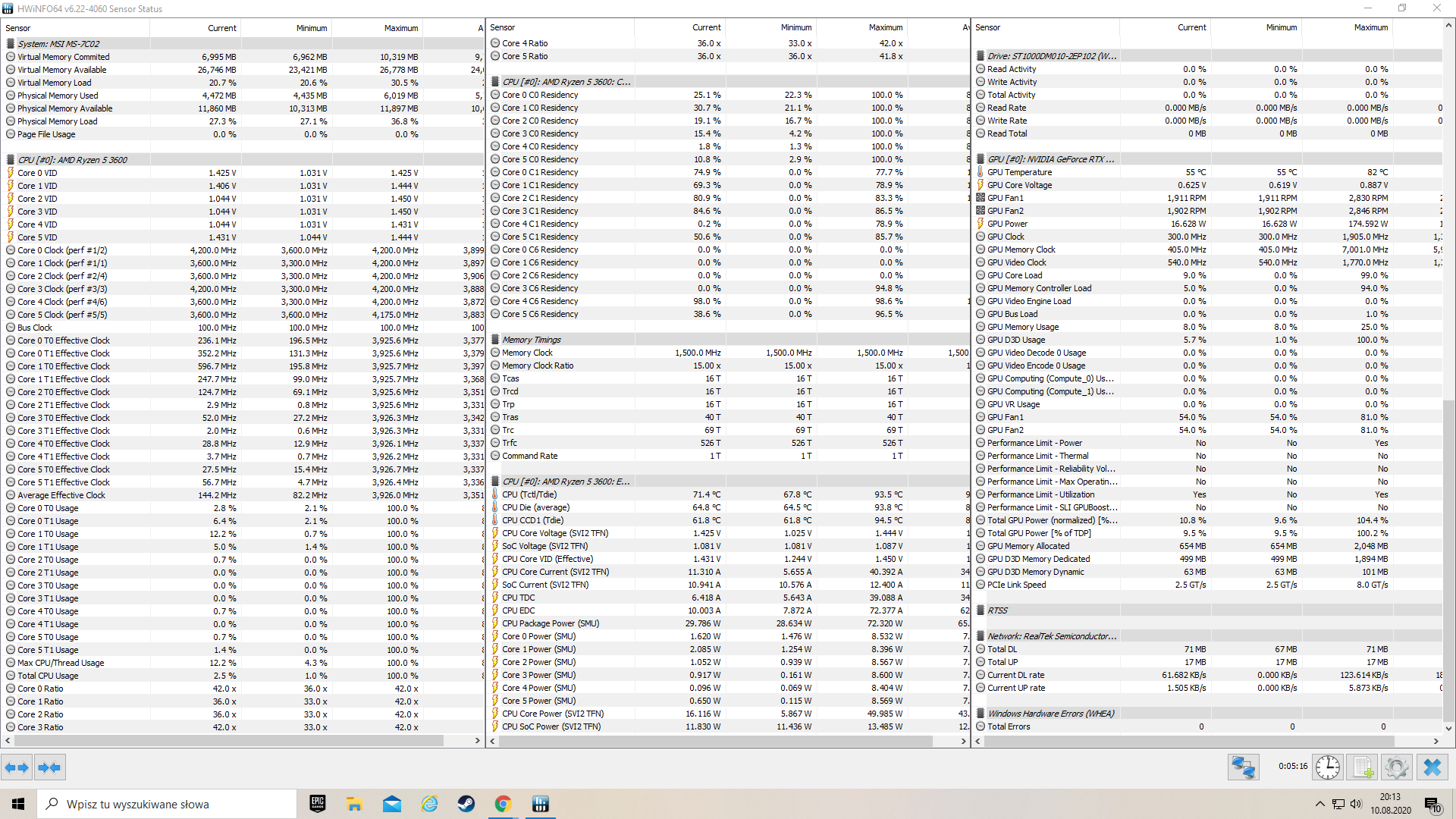Select Current DL rate row

pyautogui.click(x=1208, y=675)
